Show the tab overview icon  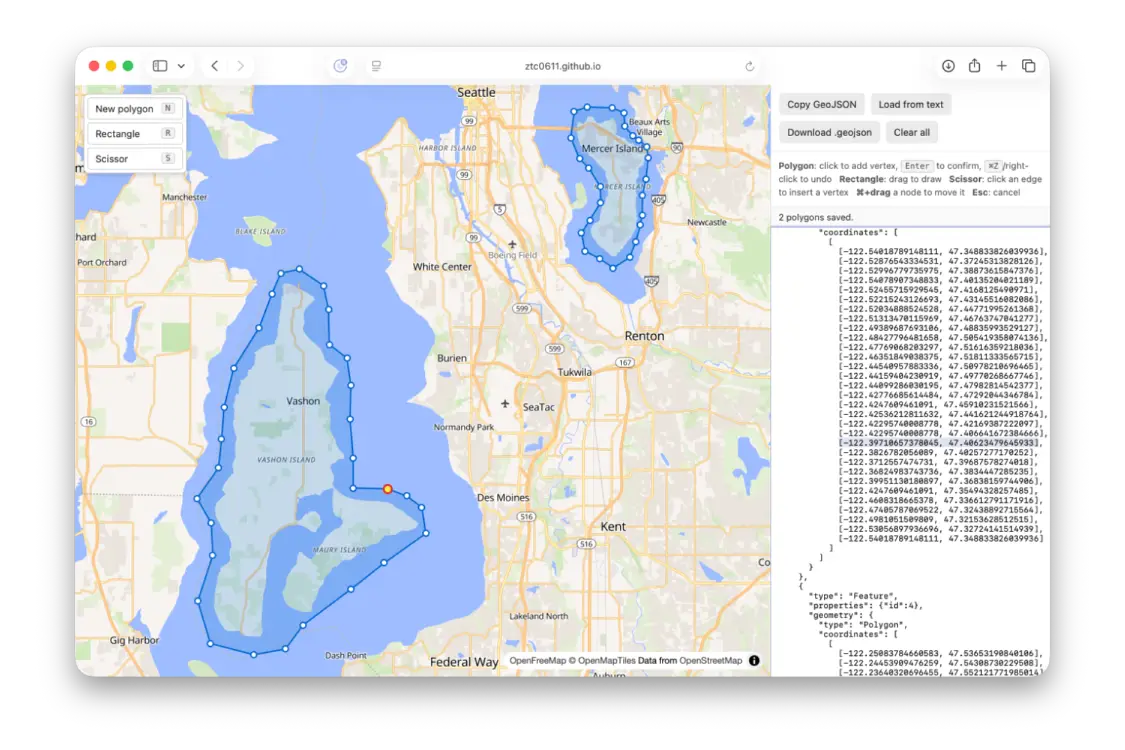tap(1028, 66)
